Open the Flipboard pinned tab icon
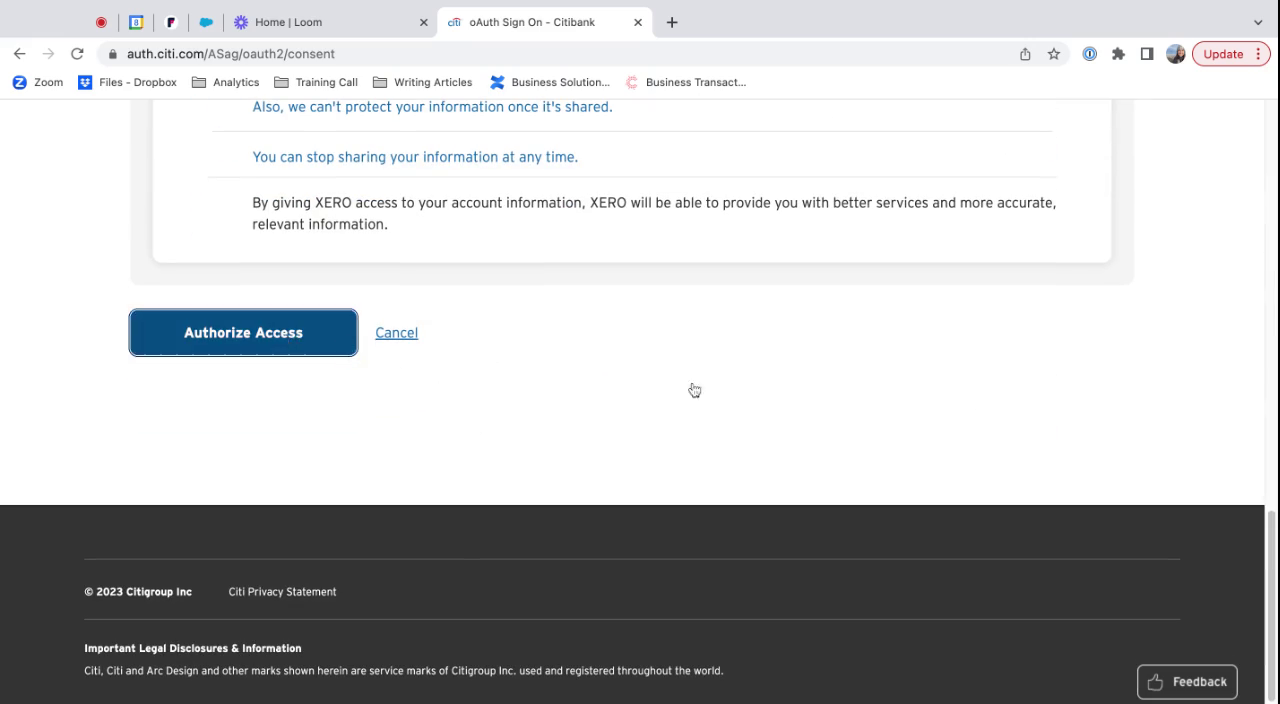The image size is (1280, 704). click(171, 21)
